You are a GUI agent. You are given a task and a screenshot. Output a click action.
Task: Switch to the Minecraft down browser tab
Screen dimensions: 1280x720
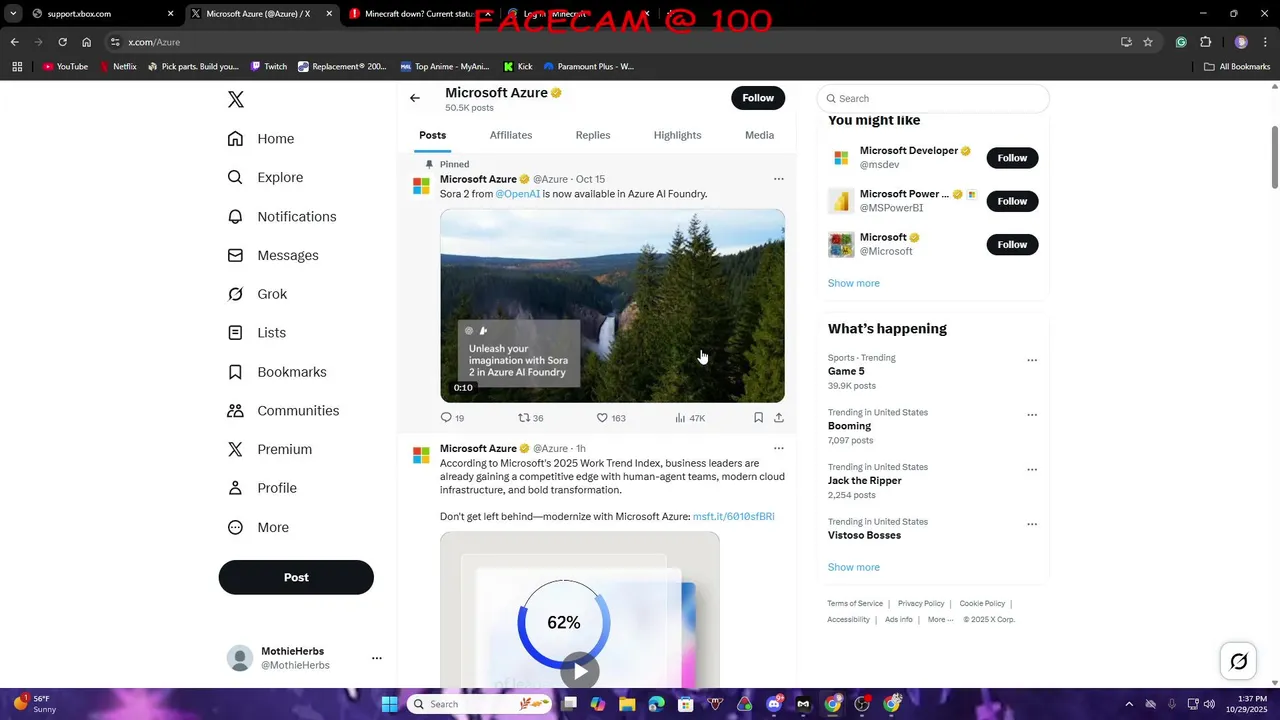tap(419, 14)
